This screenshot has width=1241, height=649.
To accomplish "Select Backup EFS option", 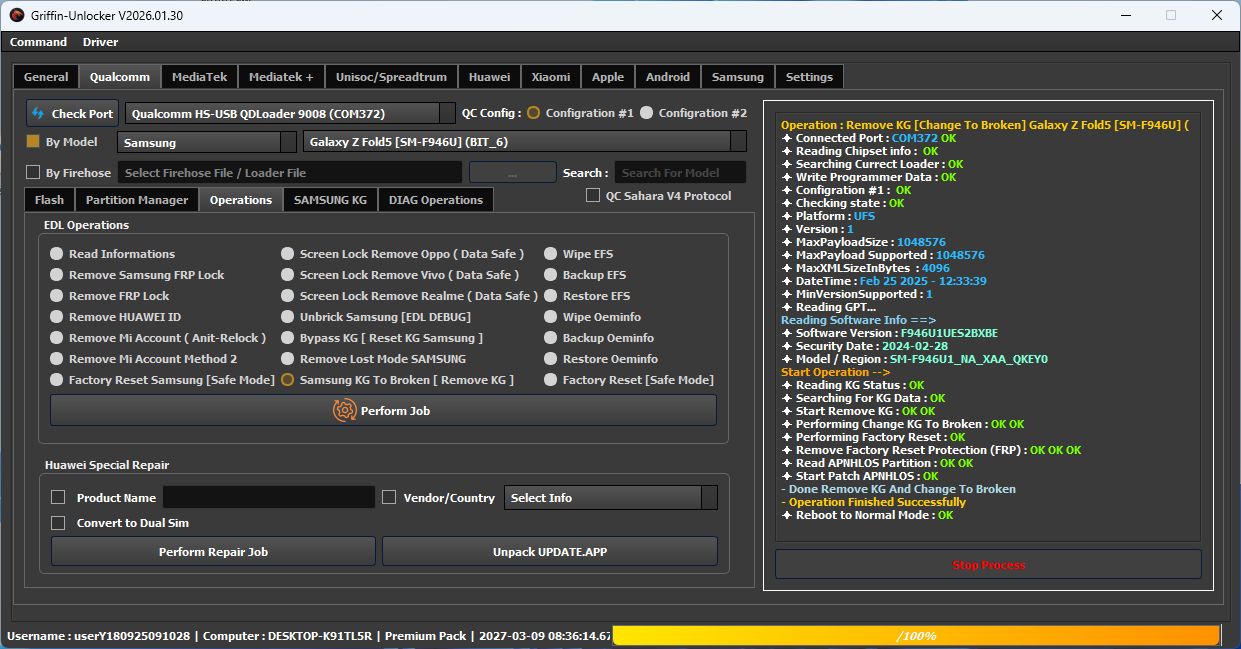I will (551, 275).
